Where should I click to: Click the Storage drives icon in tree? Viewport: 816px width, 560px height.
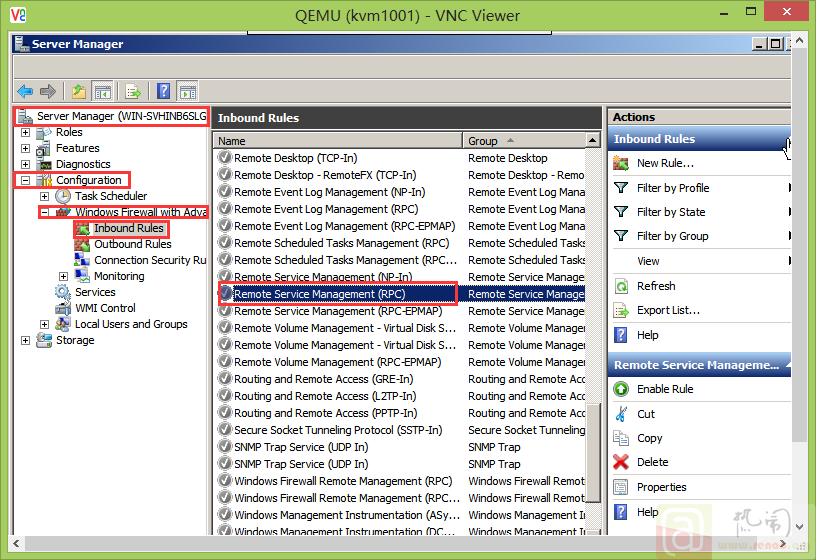(x=44, y=340)
